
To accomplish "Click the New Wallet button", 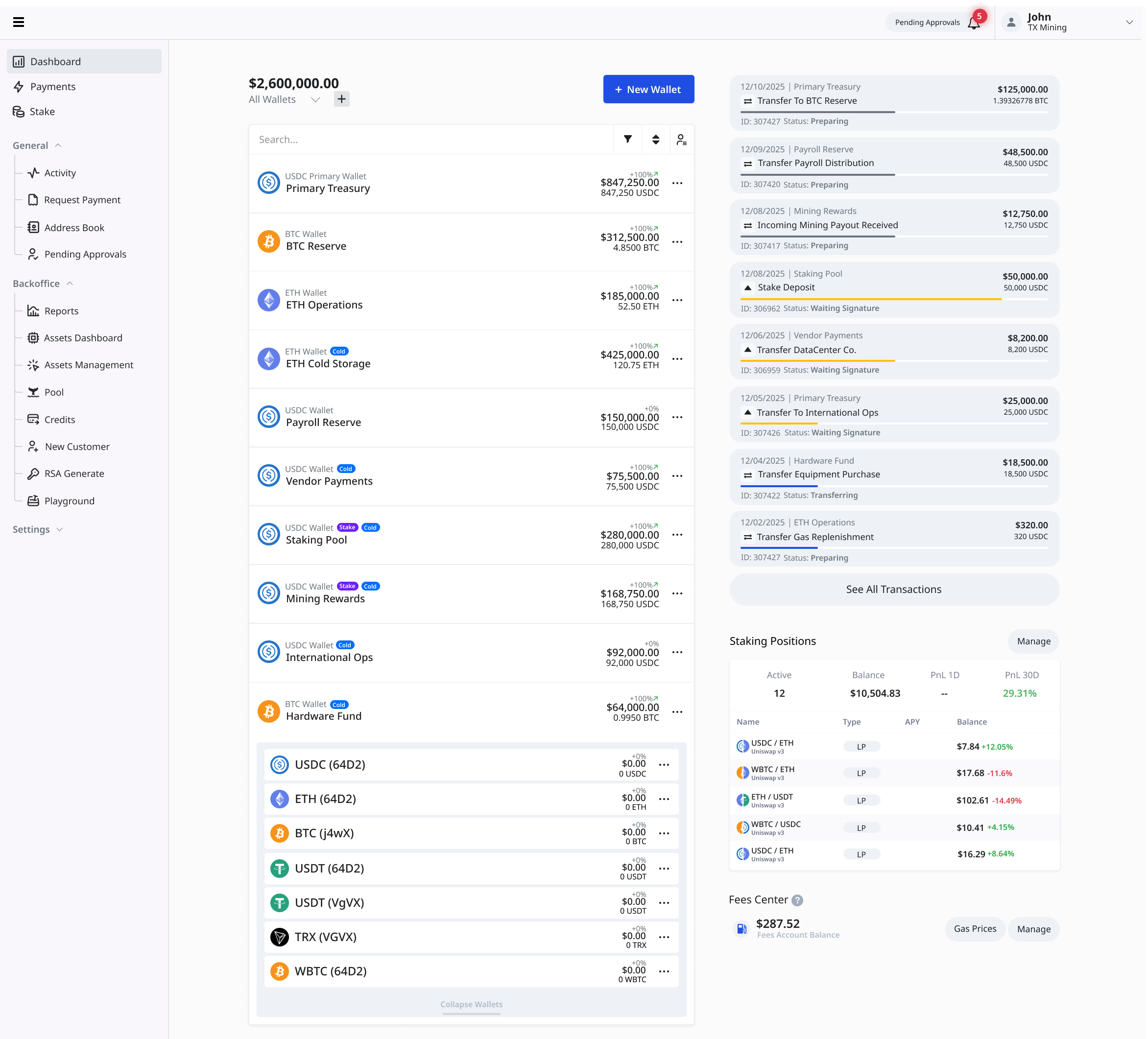I will pos(648,90).
